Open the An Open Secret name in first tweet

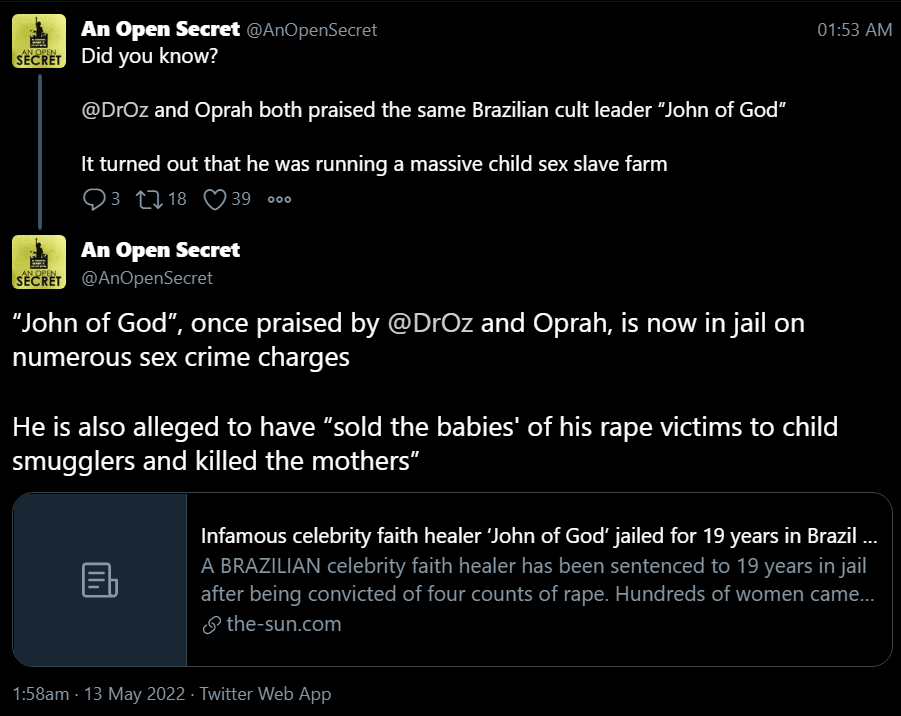click(x=160, y=29)
